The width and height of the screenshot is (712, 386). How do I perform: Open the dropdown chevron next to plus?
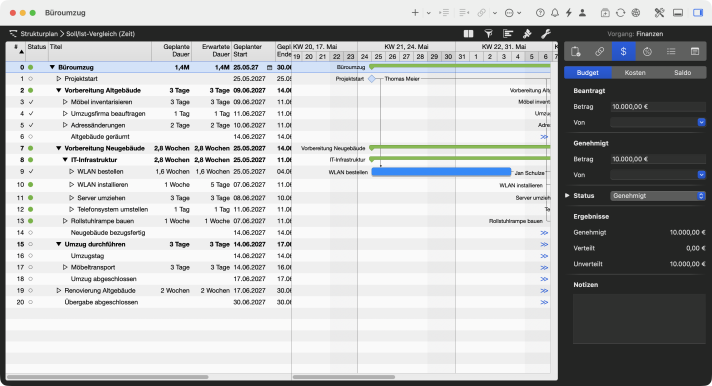click(x=428, y=13)
